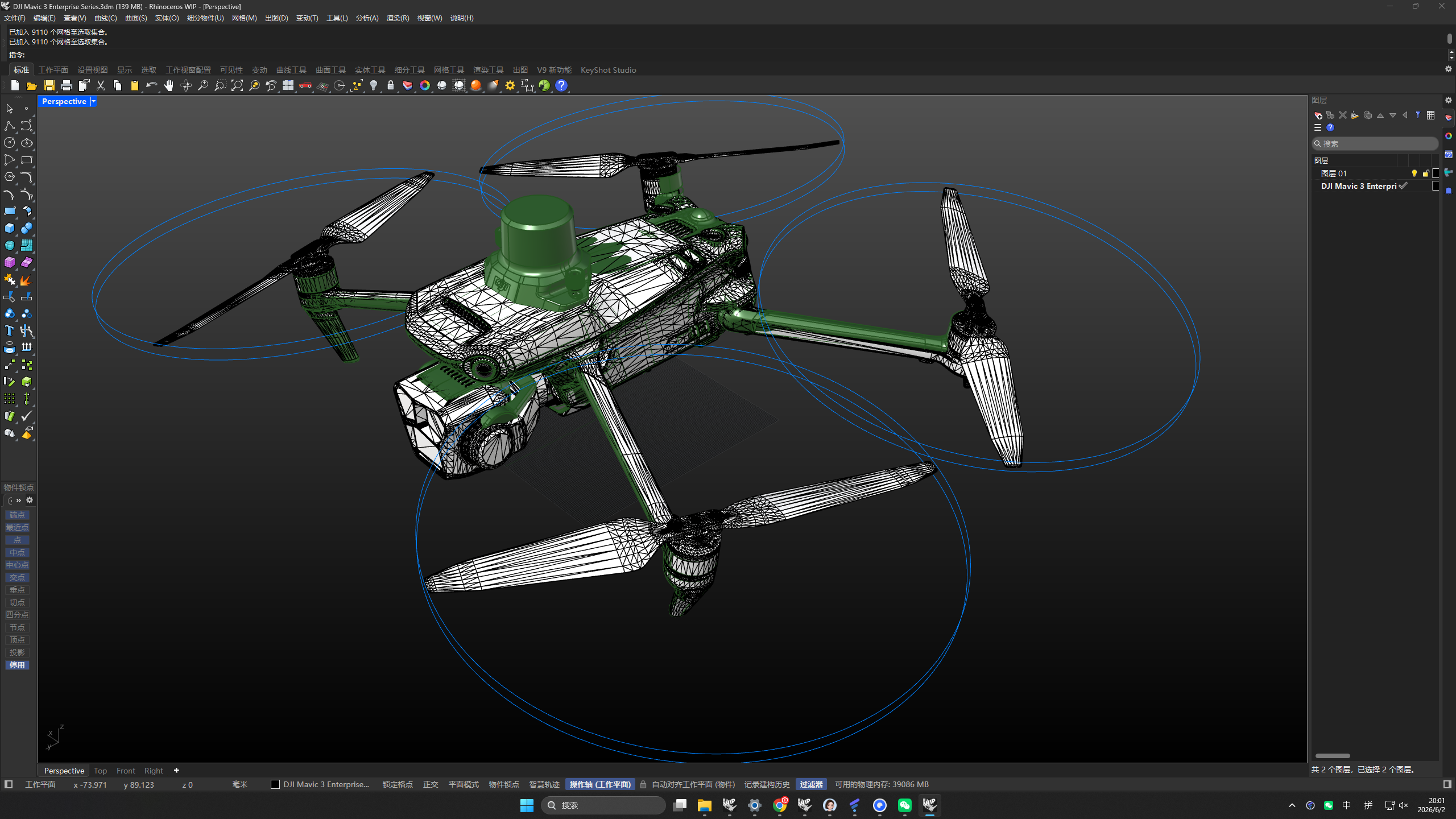This screenshot has width=1456, height=819.
Task: Toggle 交点 (Intersection) object snap
Action: coord(17,577)
